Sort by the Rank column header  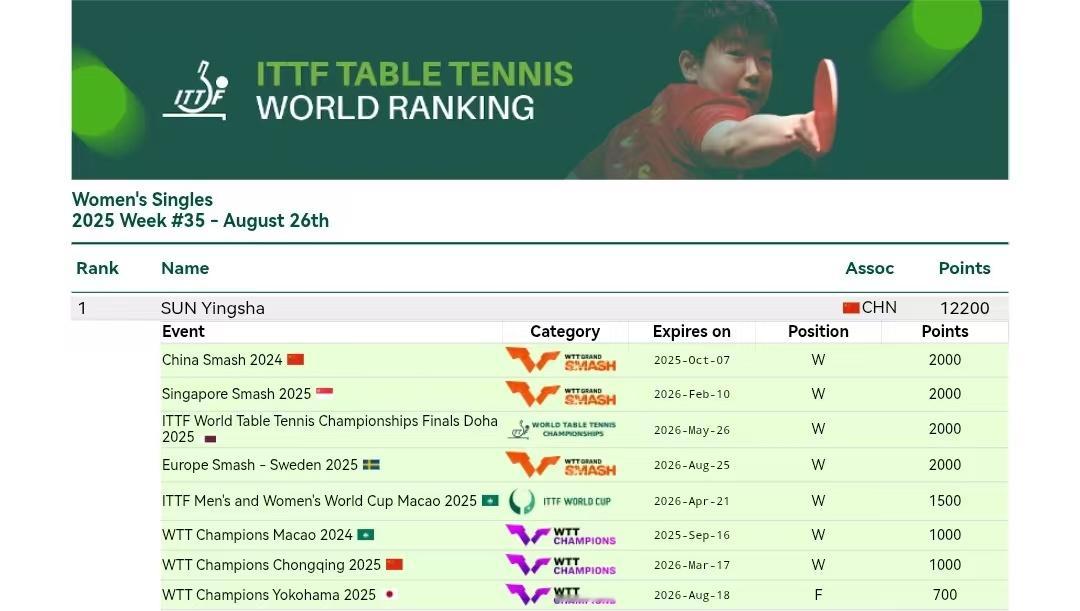(x=97, y=268)
